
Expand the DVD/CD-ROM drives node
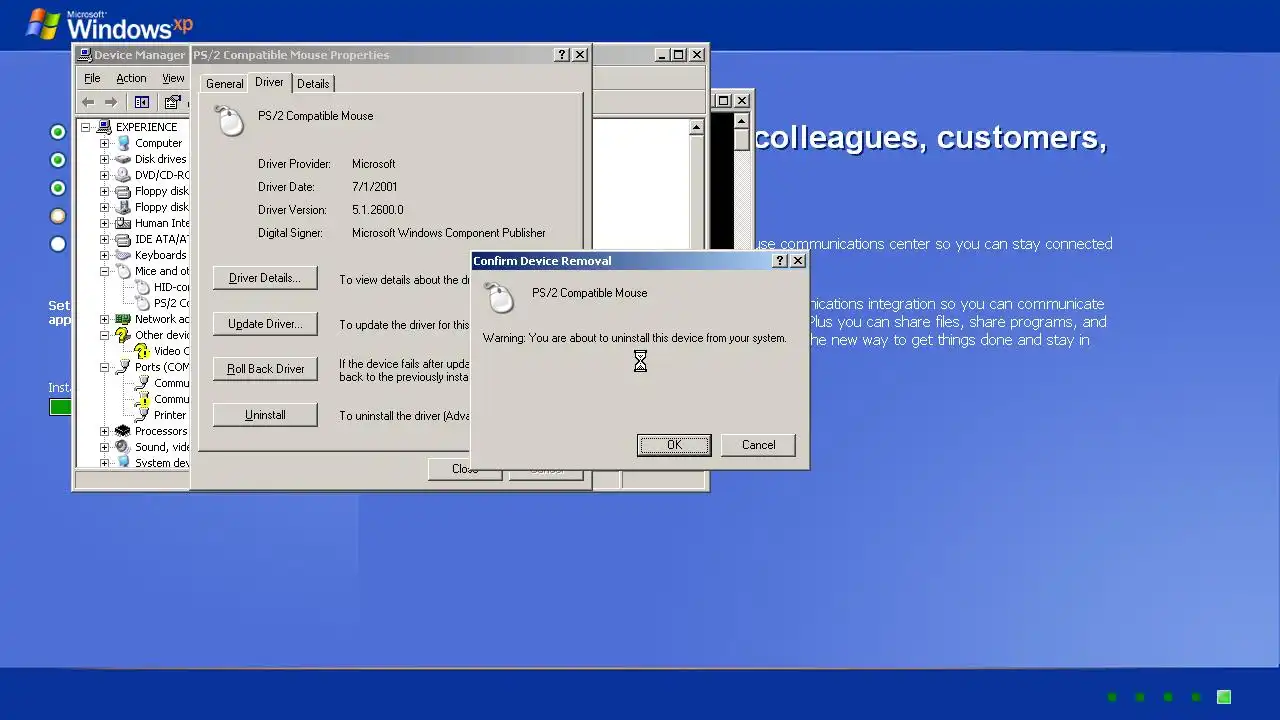click(x=104, y=175)
